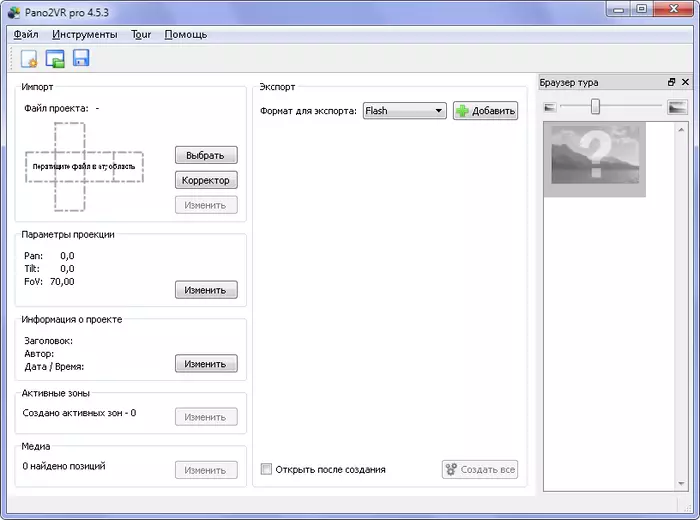Viewport: 700px width, 520px height.
Task: Open the Формат для экспорта dropdown
Action: tap(404, 111)
